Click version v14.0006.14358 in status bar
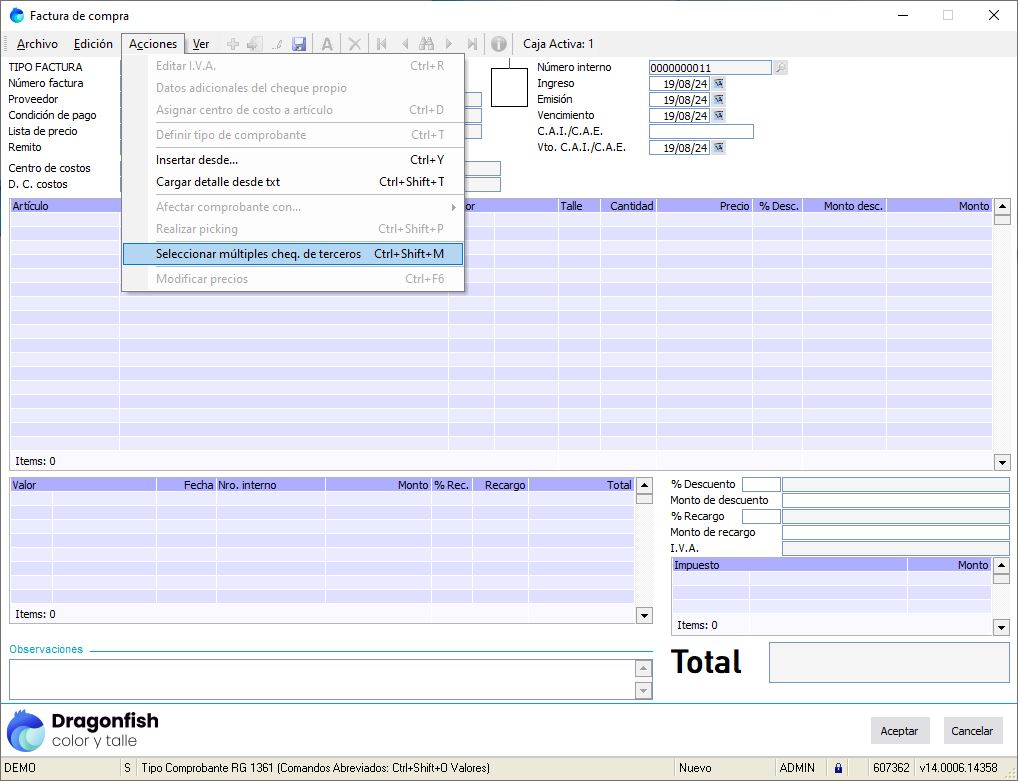The width and height of the screenshot is (1018, 781). coord(958,768)
